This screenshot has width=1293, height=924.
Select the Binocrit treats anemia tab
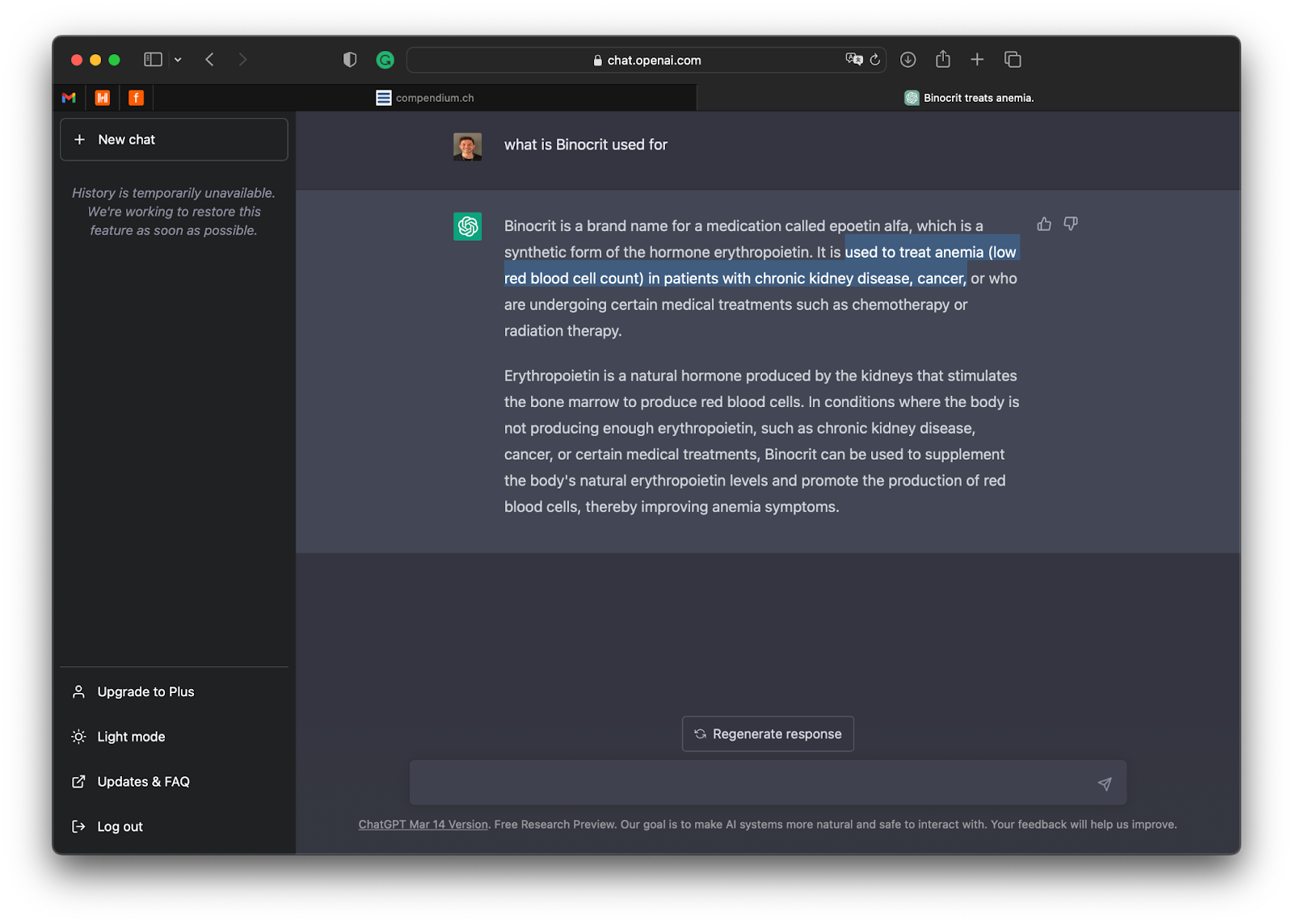(969, 98)
